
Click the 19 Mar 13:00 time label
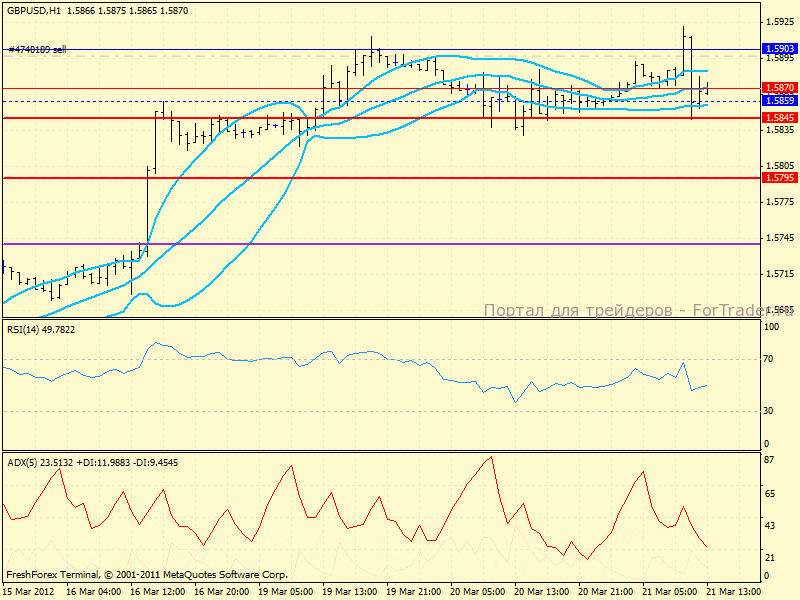pyautogui.click(x=349, y=592)
